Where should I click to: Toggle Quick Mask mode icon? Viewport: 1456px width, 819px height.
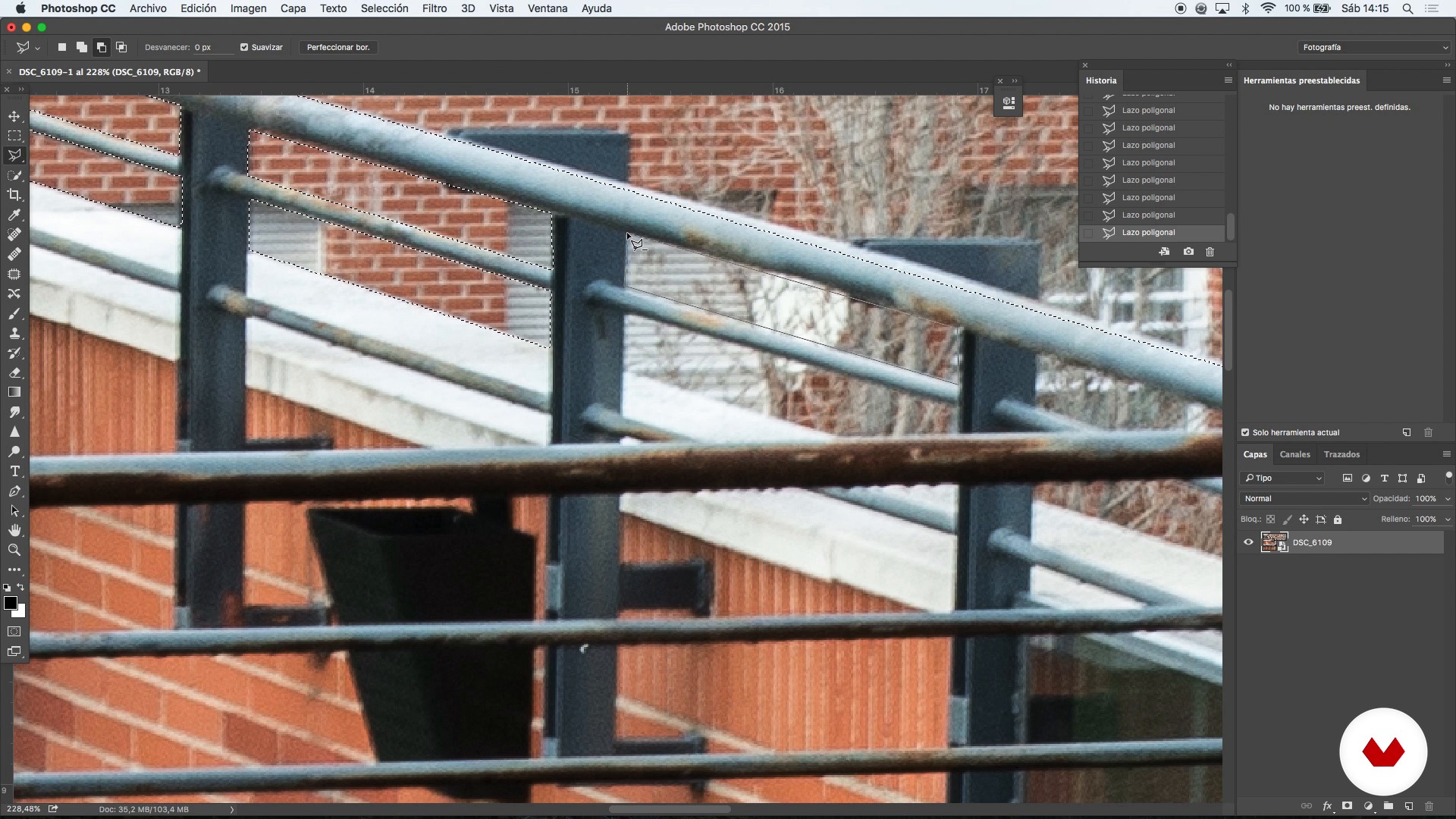[14, 632]
